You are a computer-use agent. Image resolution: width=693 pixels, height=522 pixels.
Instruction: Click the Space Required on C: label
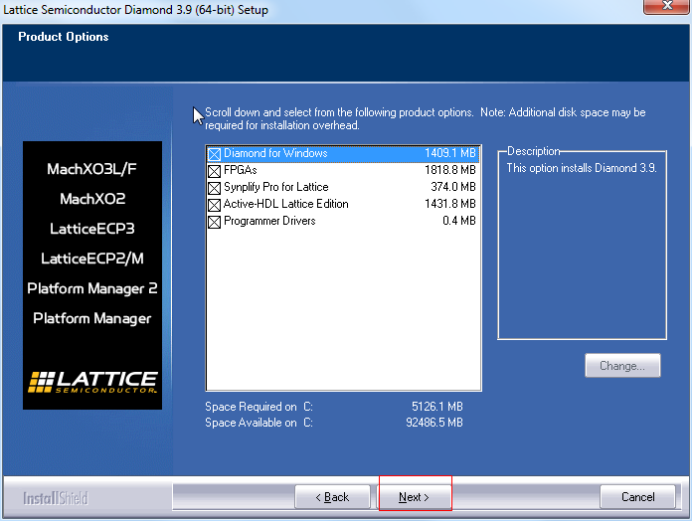(x=259, y=407)
